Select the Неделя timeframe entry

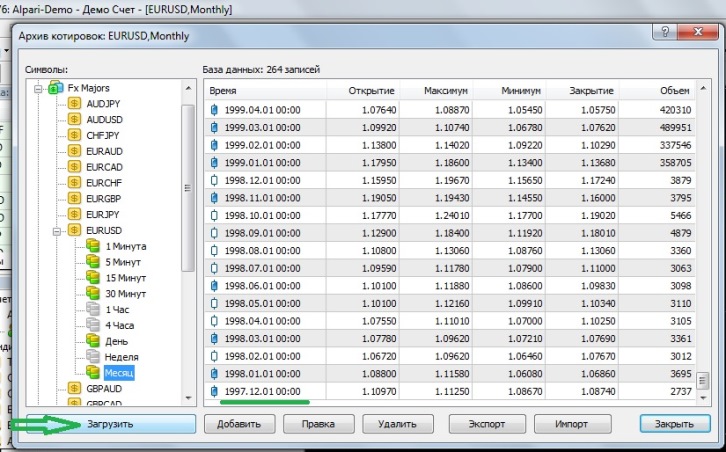(x=121, y=357)
